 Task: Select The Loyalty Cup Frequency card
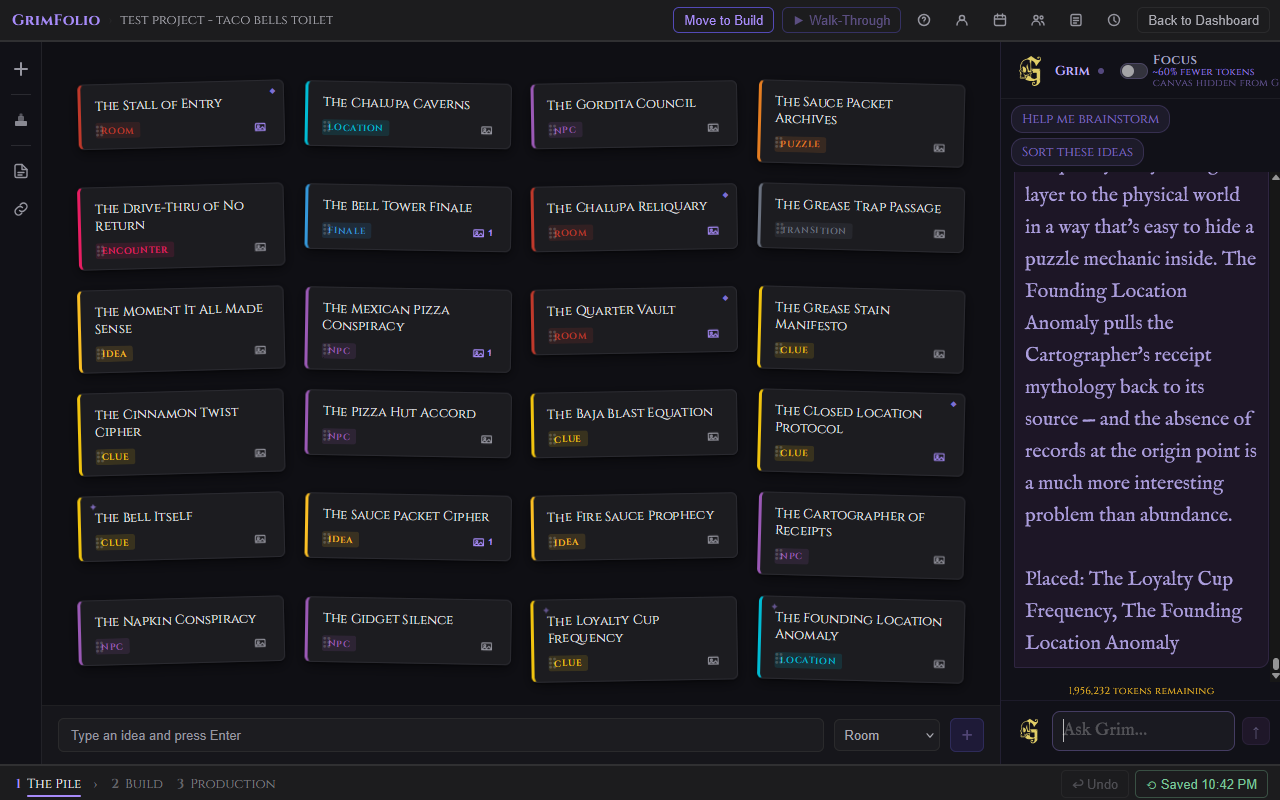pos(634,640)
